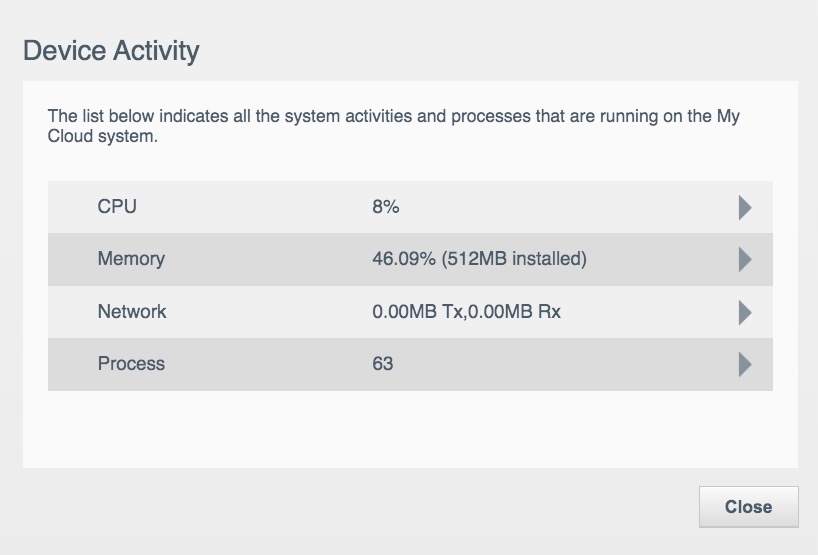818x555 pixels.
Task: Click the blank header area right of the title
Action: coord(500,50)
